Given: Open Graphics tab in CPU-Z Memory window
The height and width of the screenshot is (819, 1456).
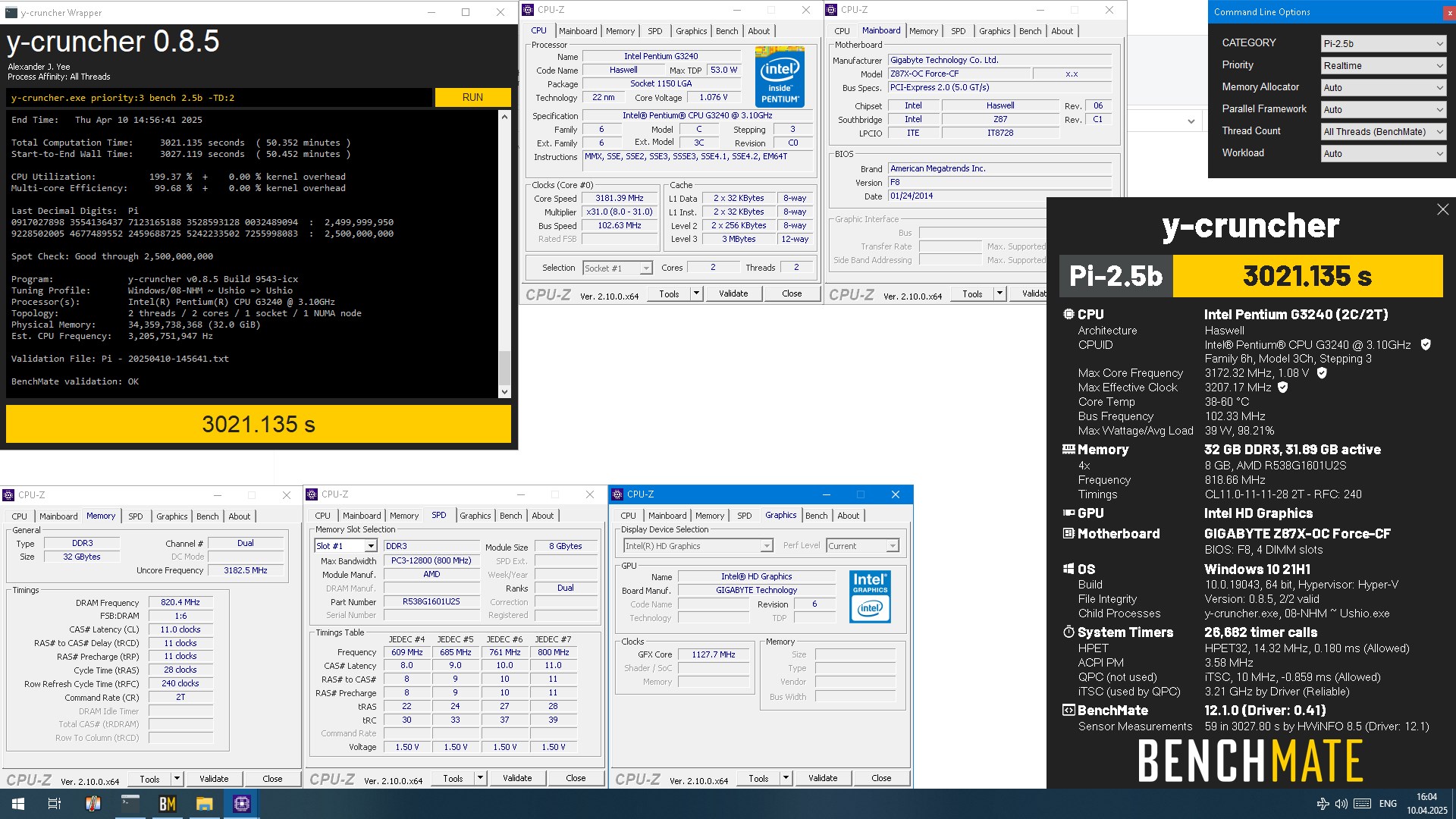Looking at the screenshot, I should (x=171, y=516).
